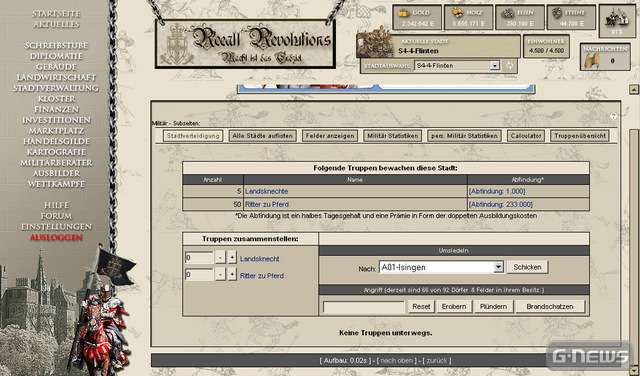Click the Holz wood resource icon
Screen dimensions: 640x376
(457, 12)
